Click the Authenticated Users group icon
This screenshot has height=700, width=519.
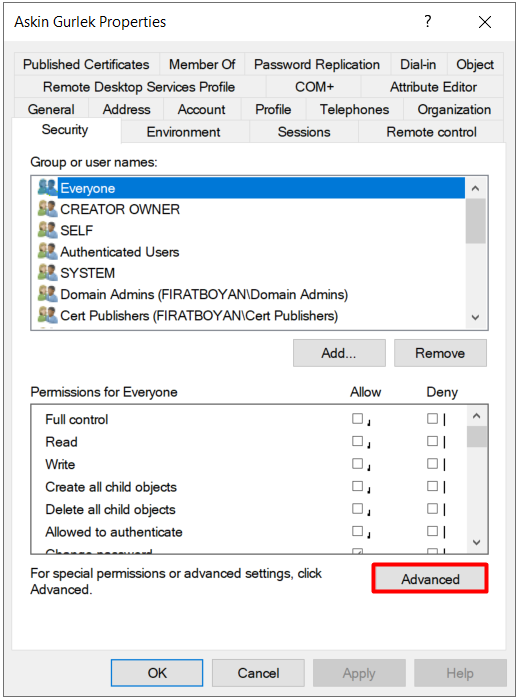[x=47, y=251]
